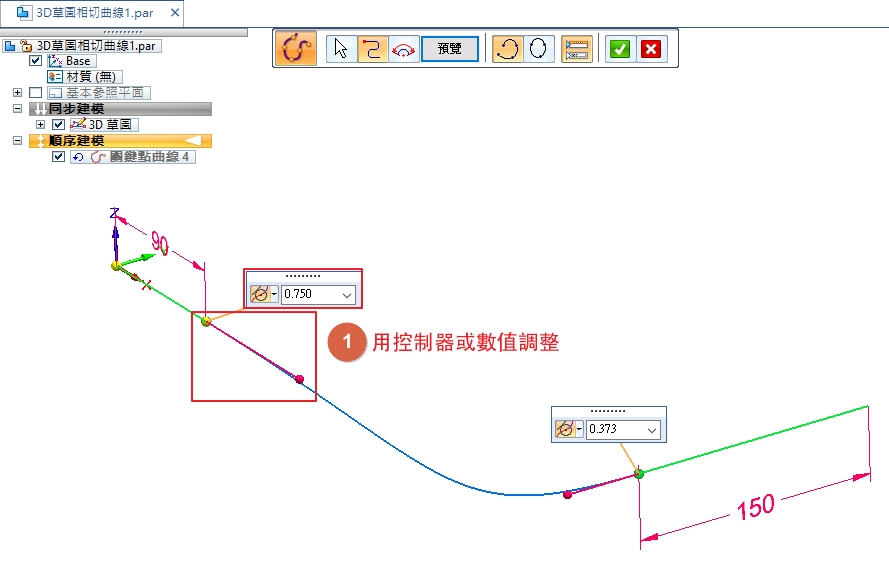Cancel with the red X button
Screen dimensions: 889x561
pyautogui.click(x=652, y=48)
